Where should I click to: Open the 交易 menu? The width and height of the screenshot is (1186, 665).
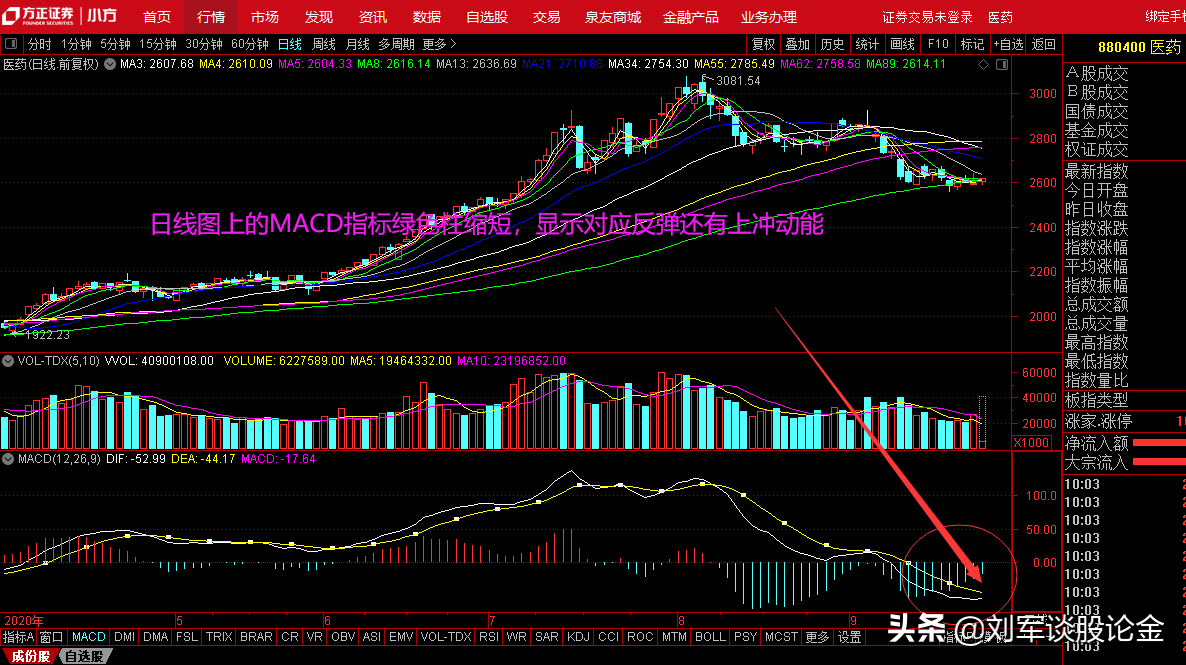[x=546, y=17]
